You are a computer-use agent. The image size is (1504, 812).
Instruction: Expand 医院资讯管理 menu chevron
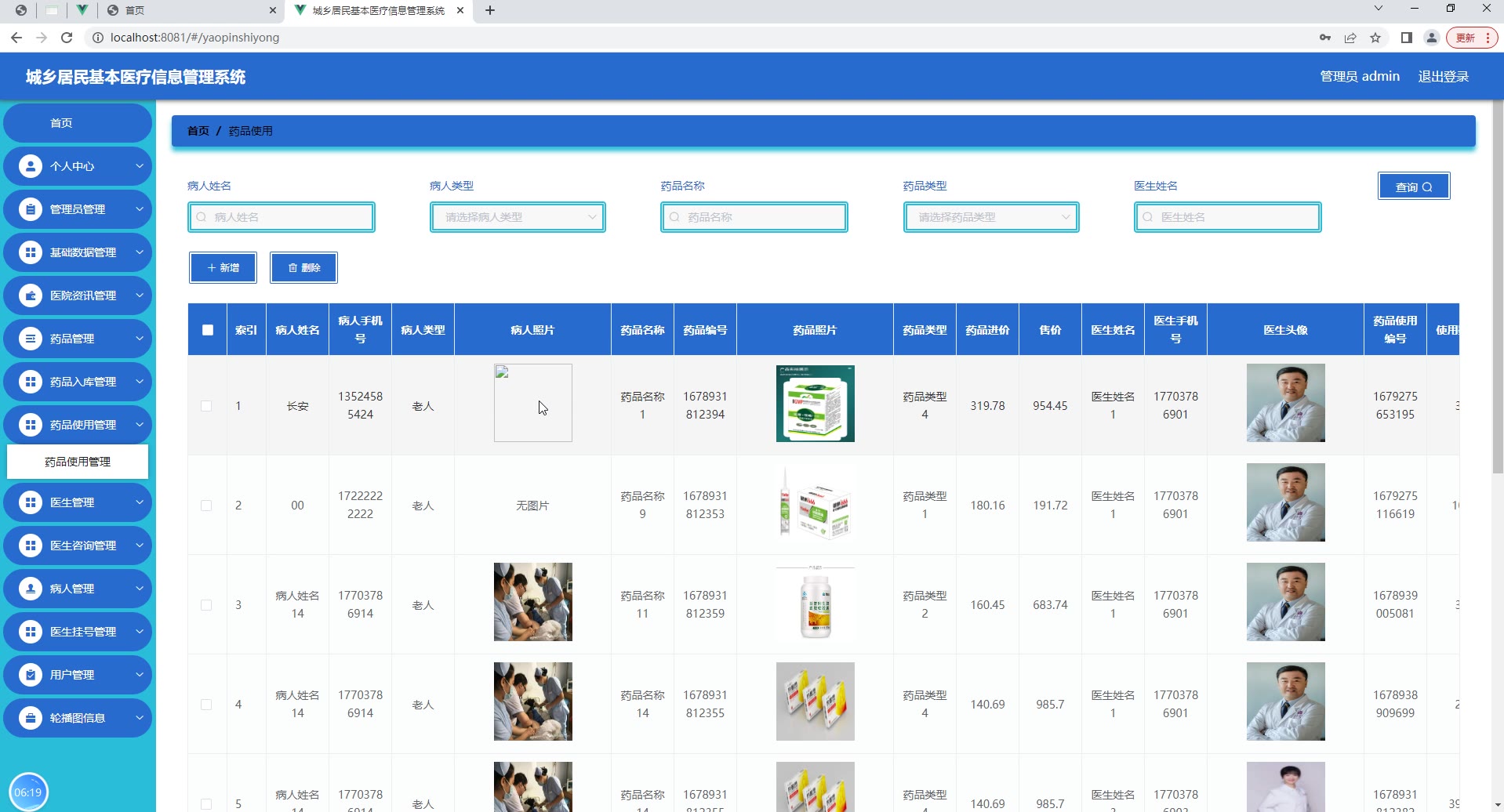(x=139, y=295)
